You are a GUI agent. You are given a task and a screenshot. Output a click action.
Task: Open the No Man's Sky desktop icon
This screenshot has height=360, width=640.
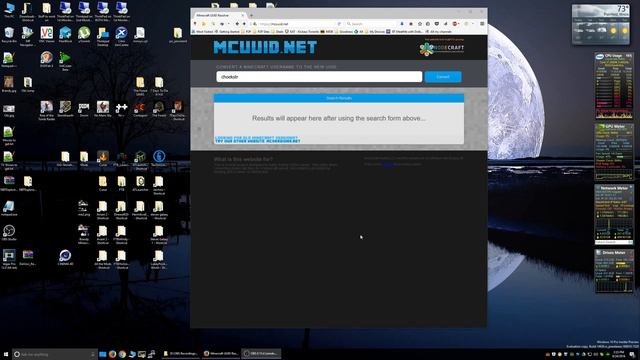(x=103, y=109)
